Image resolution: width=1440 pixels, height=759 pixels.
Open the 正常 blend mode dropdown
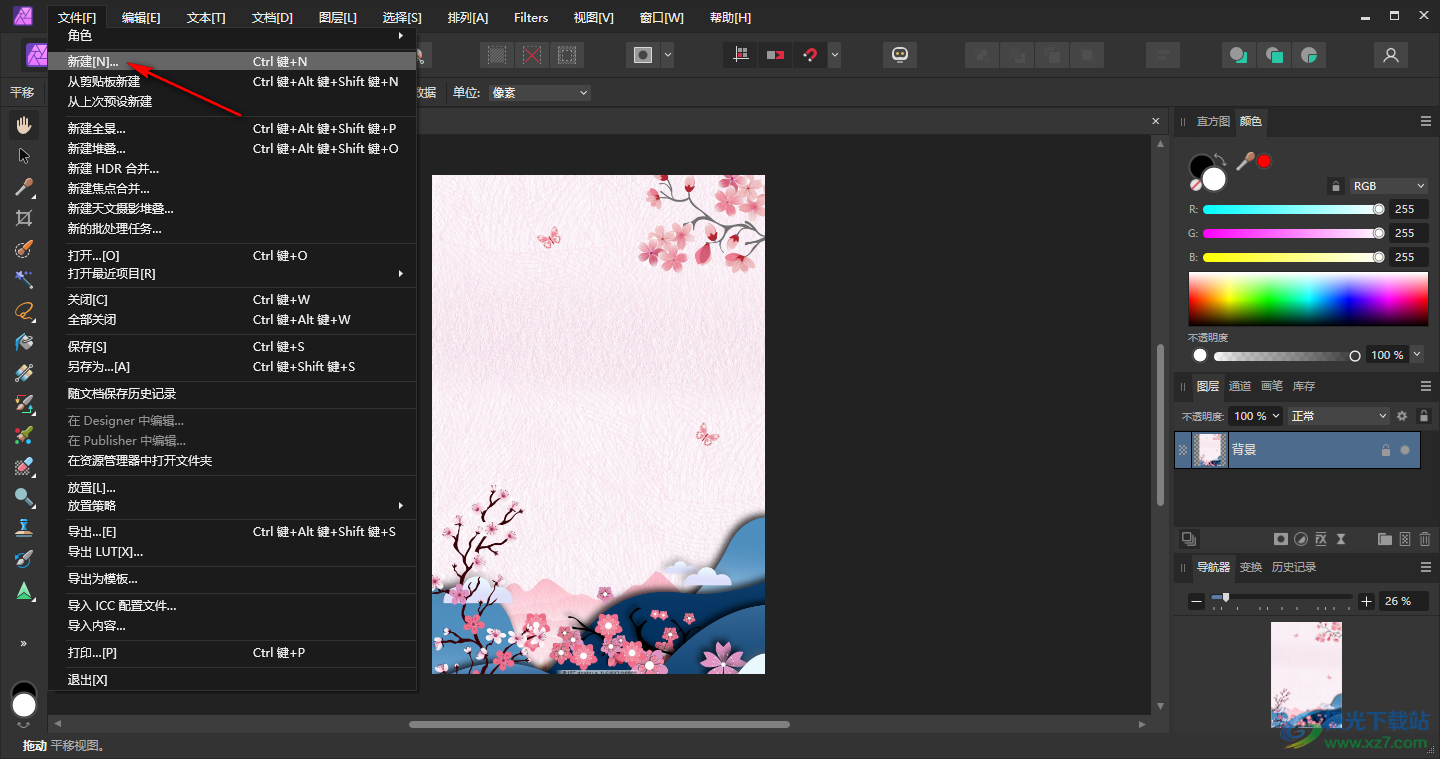click(1340, 416)
